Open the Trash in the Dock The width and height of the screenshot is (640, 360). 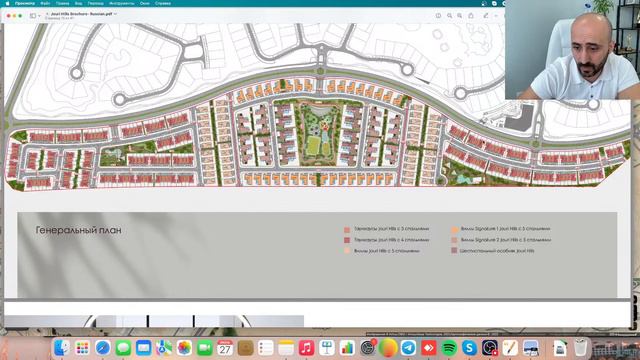pos(580,348)
